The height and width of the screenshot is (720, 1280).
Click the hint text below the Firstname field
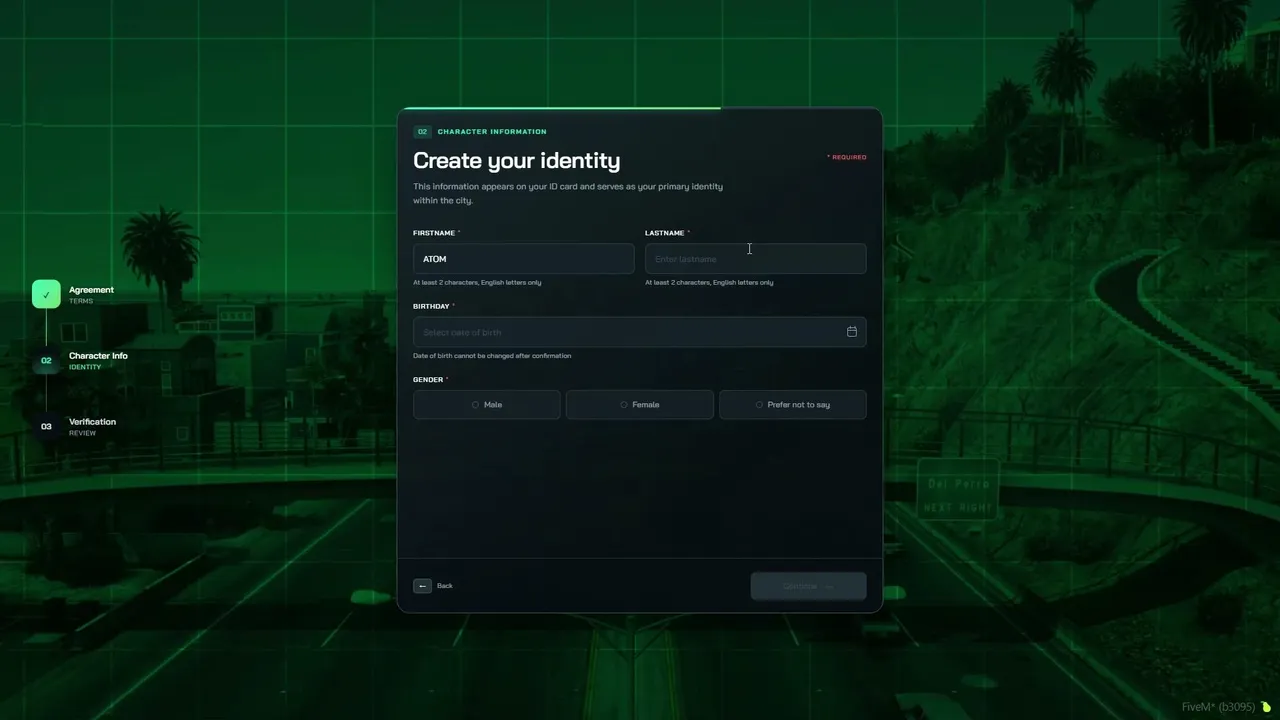(477, 283)
